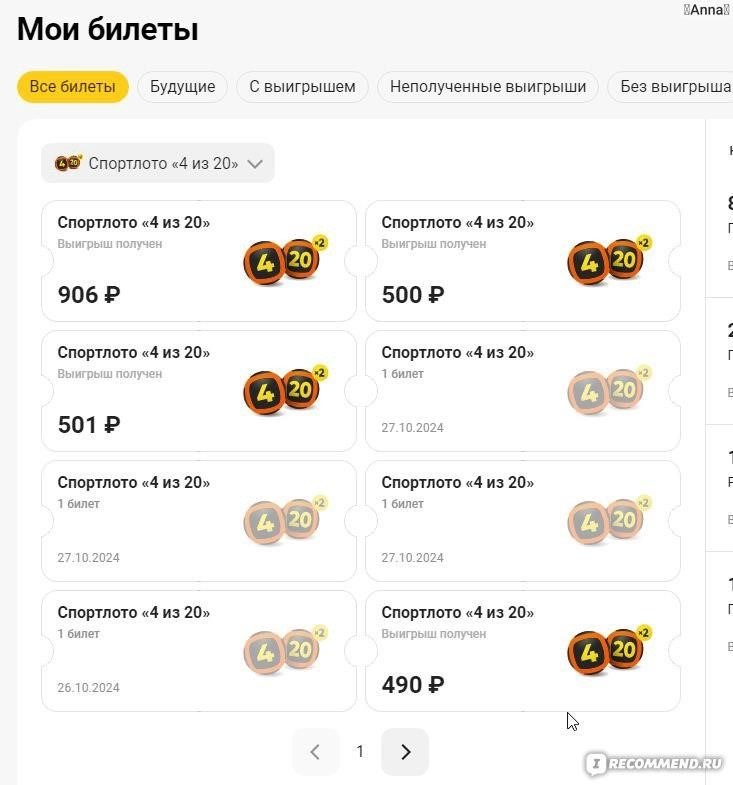This screenshot has width=733, height=785.
Task: Expand the Спортлото «4 из 20» lottery dropdown
Action: tap(158, 163)
